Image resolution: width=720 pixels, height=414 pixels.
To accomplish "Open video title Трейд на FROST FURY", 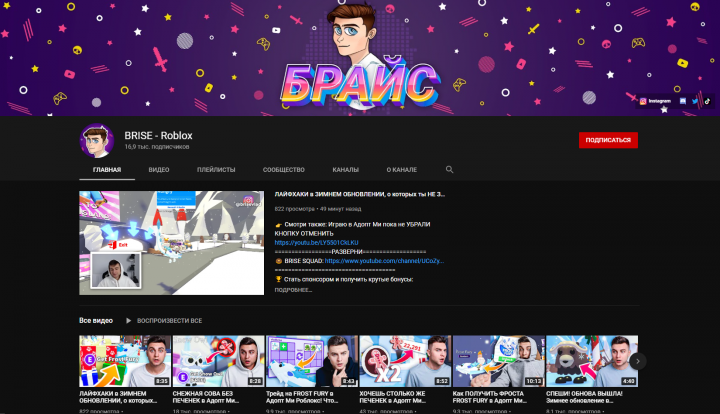I will [302, 397].
